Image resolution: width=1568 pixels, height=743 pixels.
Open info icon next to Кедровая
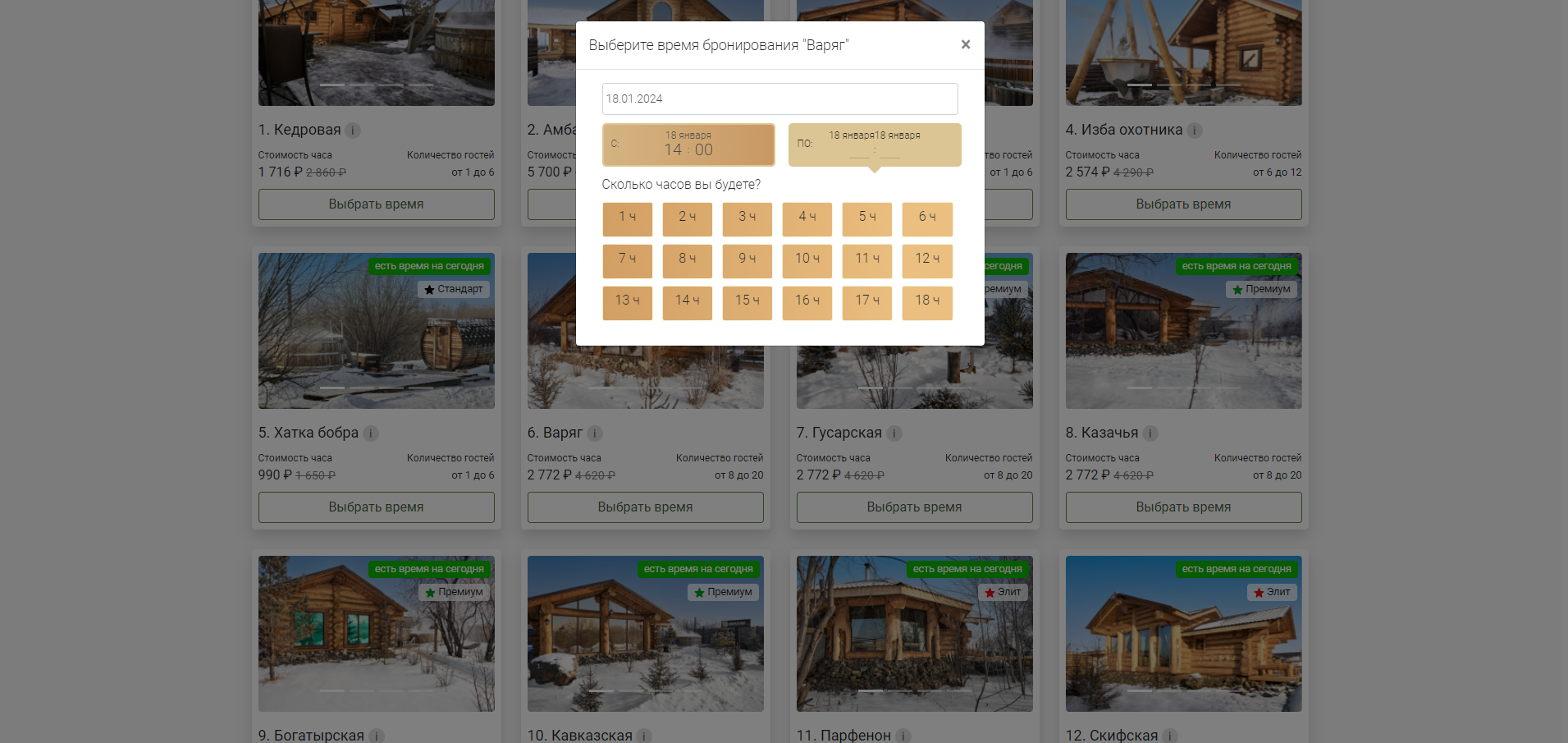[353, 131]
